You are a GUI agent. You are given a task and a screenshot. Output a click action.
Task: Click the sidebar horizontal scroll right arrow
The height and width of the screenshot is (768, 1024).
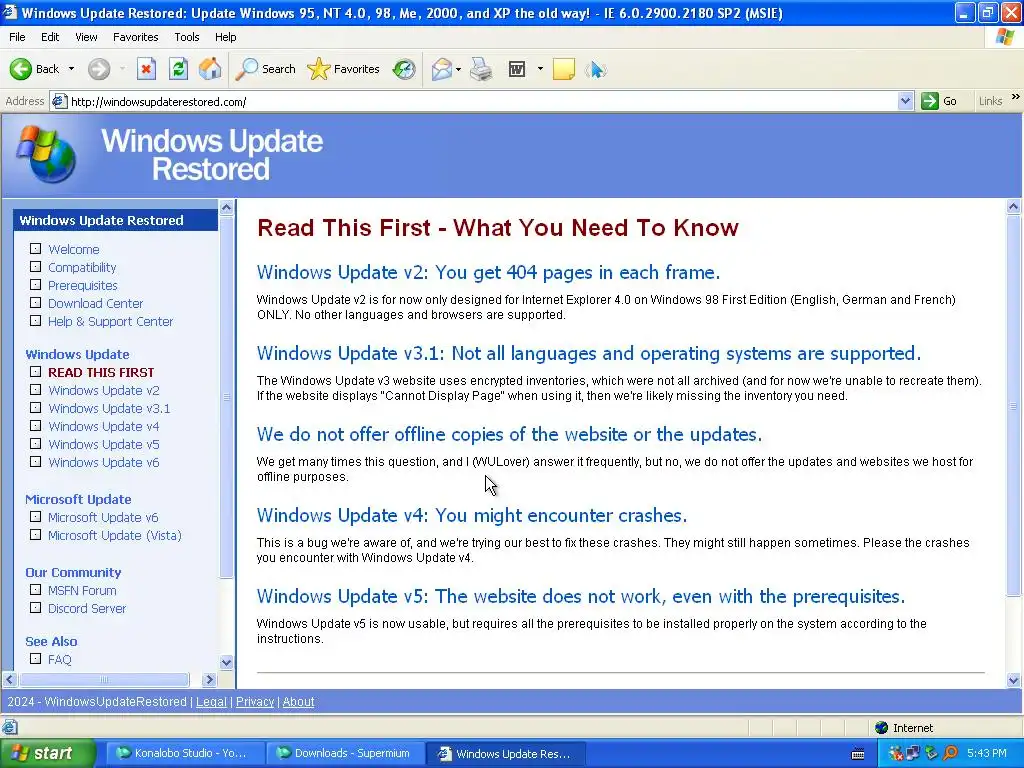pyautogui.click(x=209, y=680)
